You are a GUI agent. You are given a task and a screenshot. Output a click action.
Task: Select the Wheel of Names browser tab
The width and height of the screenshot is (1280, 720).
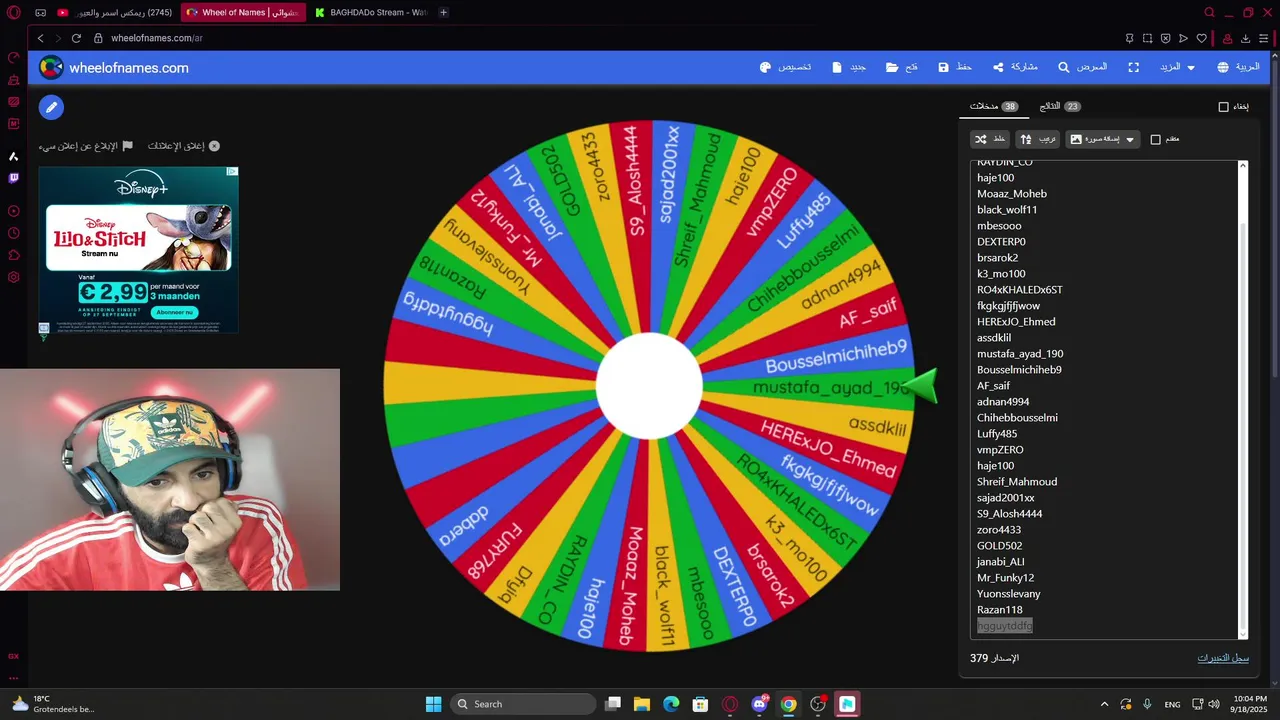[243, 12]
